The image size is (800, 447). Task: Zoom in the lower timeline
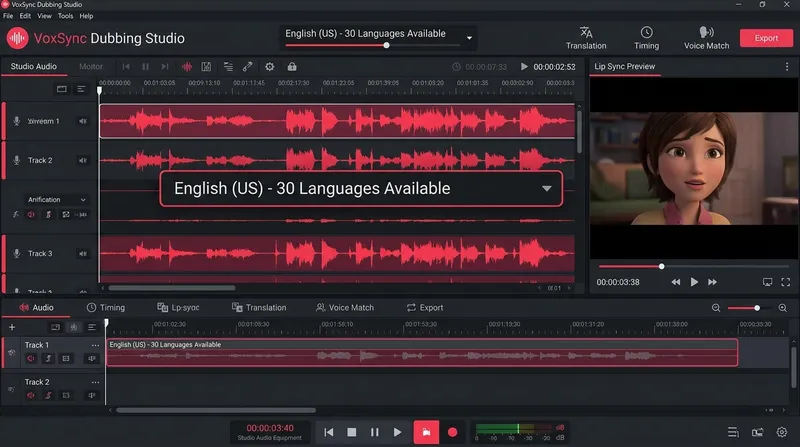point(783,308)
